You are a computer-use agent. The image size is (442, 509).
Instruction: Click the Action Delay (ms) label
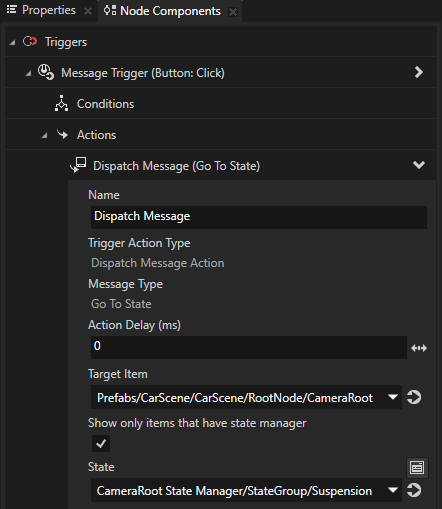134,325
